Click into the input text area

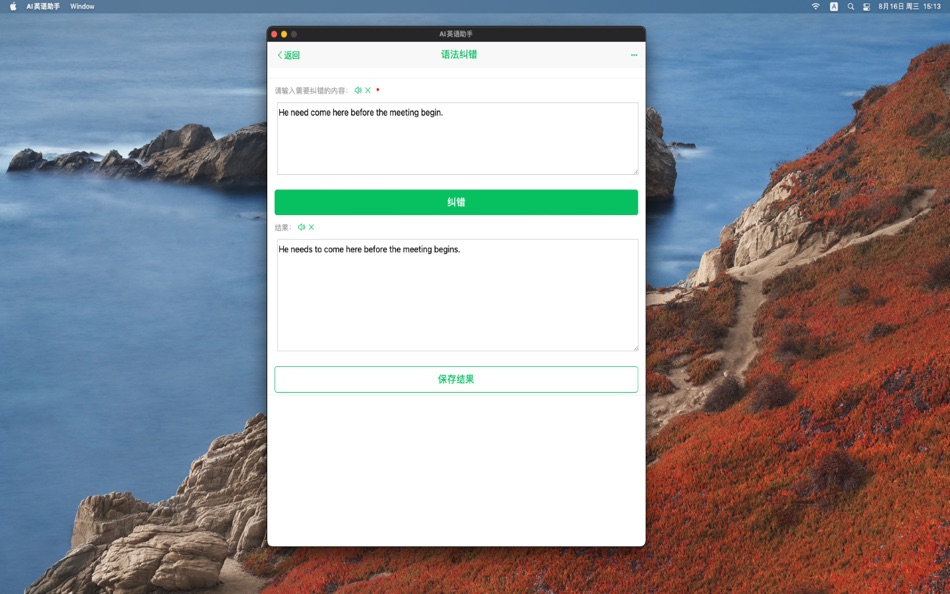coord(457,138)
